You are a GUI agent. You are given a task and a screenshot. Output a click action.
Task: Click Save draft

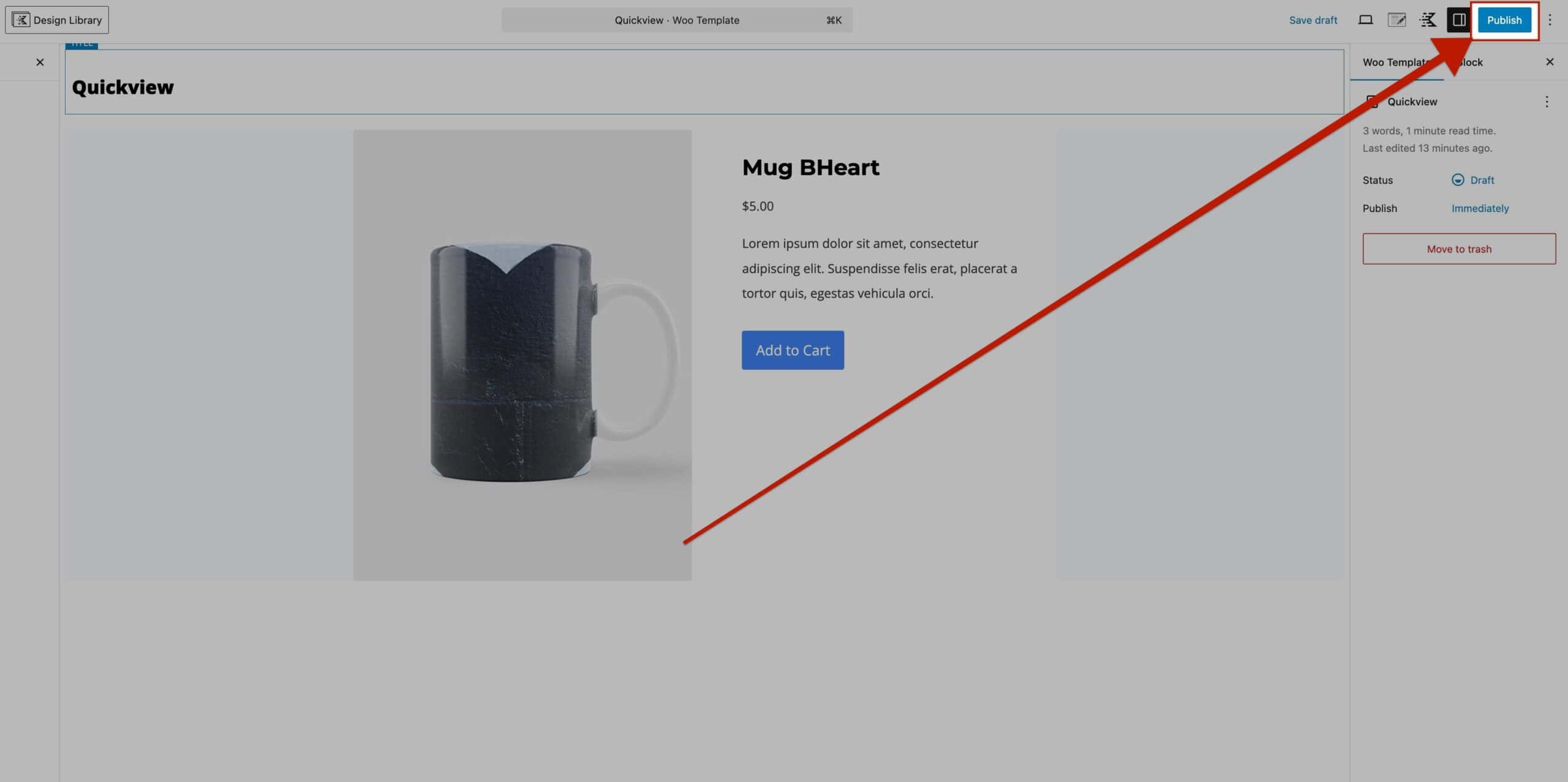point(1313,20)
